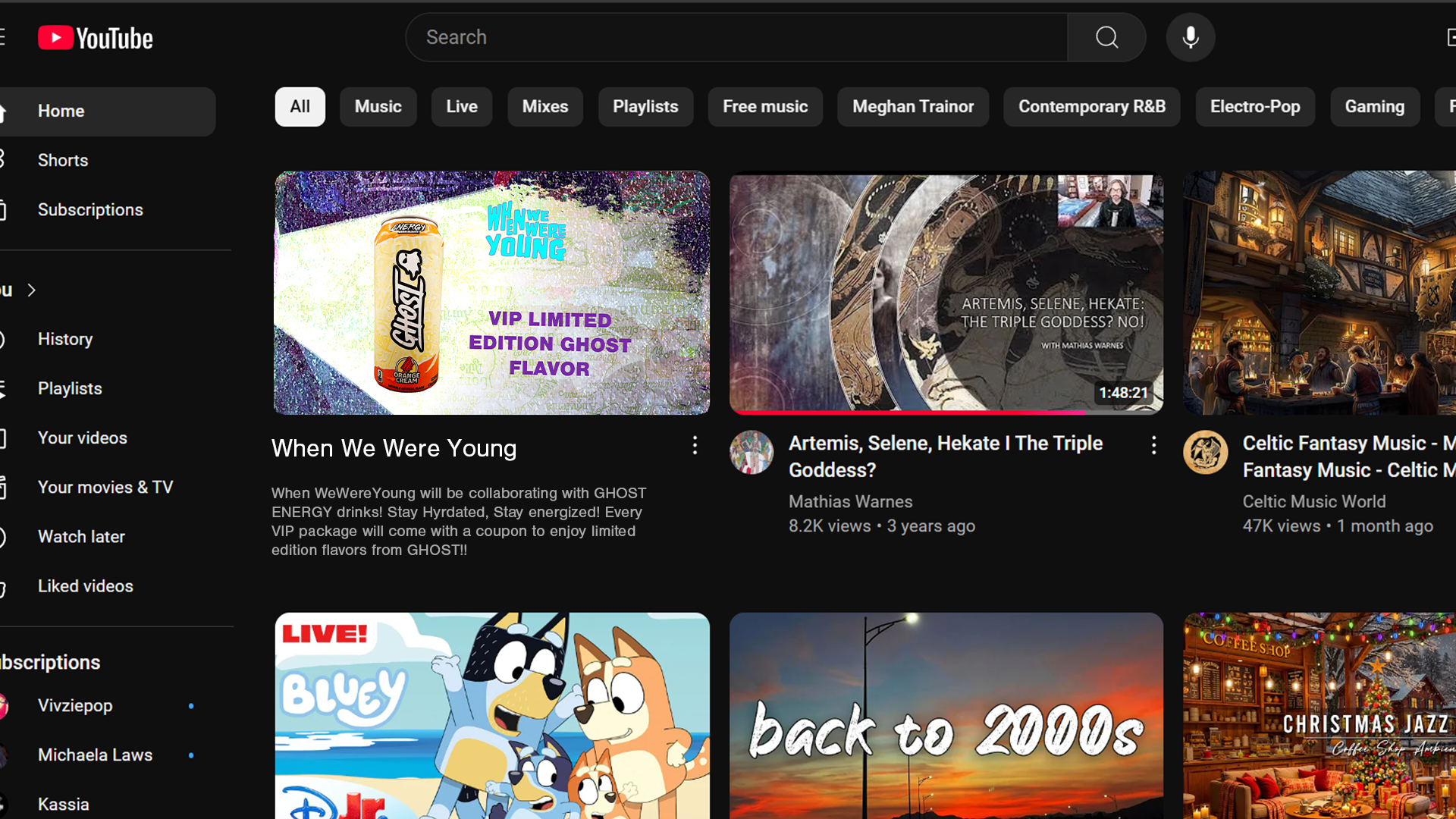This screenshot has width=1456, height=819.
Task: Select the Gaming filter chip
Action: 1375,107
